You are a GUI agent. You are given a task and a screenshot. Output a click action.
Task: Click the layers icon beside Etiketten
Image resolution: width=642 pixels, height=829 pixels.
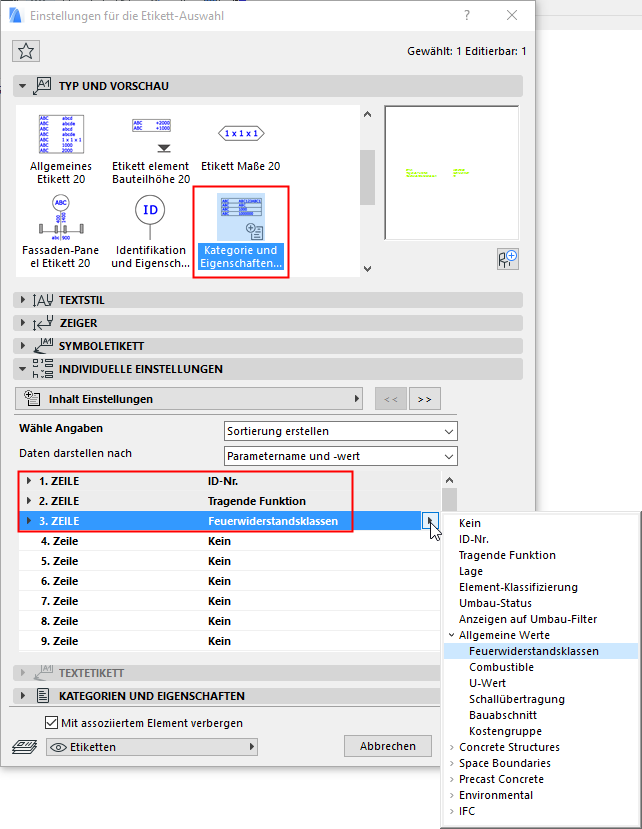(x=24, y=747)
